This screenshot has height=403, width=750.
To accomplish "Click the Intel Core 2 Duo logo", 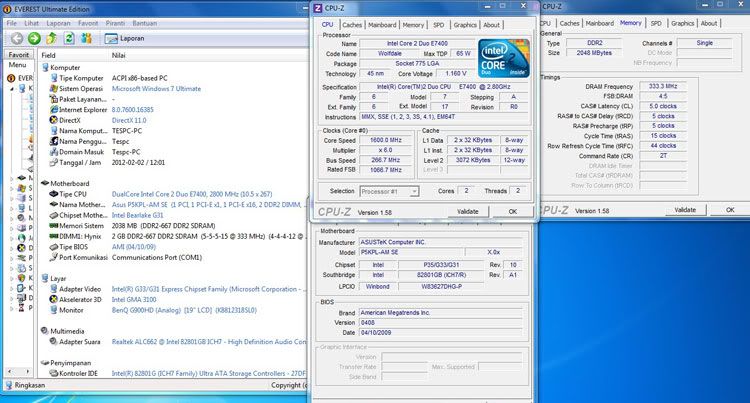I will coord(504,58).
